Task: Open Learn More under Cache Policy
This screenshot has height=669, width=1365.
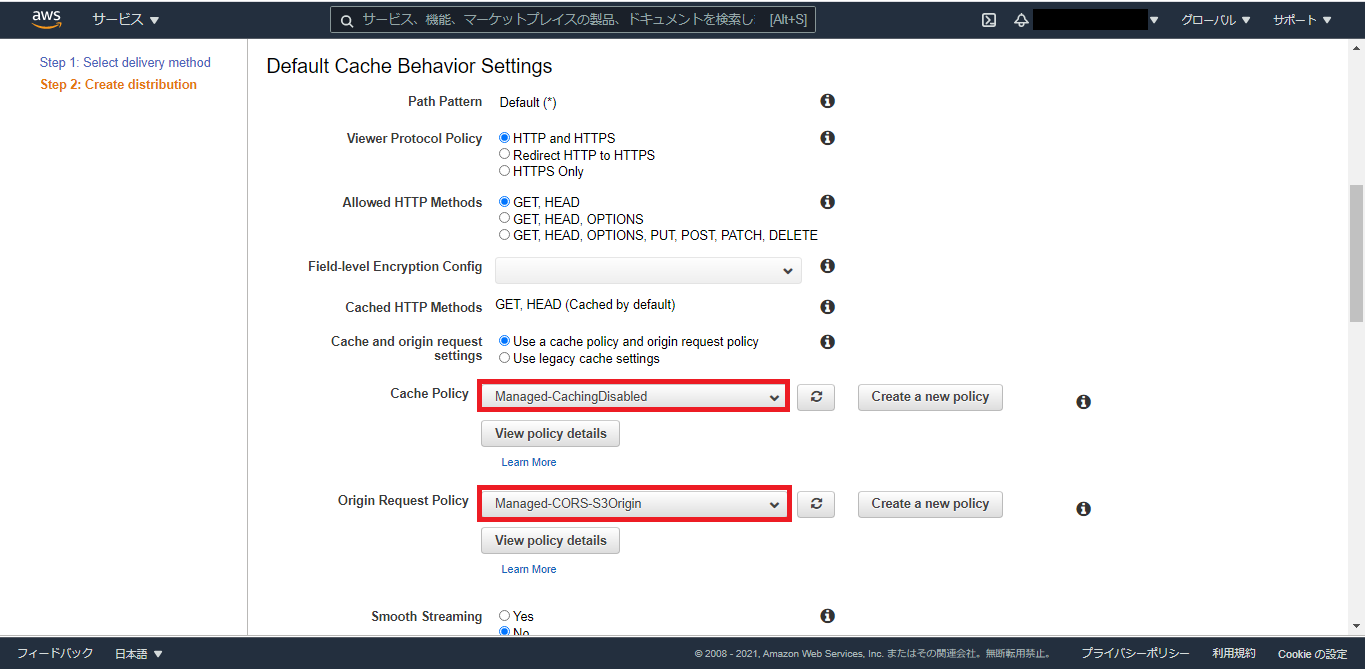Action: 529,462
